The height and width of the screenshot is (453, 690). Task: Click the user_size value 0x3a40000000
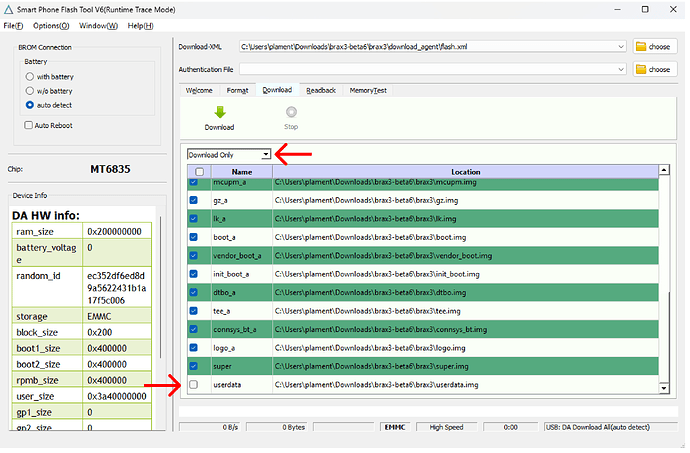pyautogui.click(x=117, y=397)
